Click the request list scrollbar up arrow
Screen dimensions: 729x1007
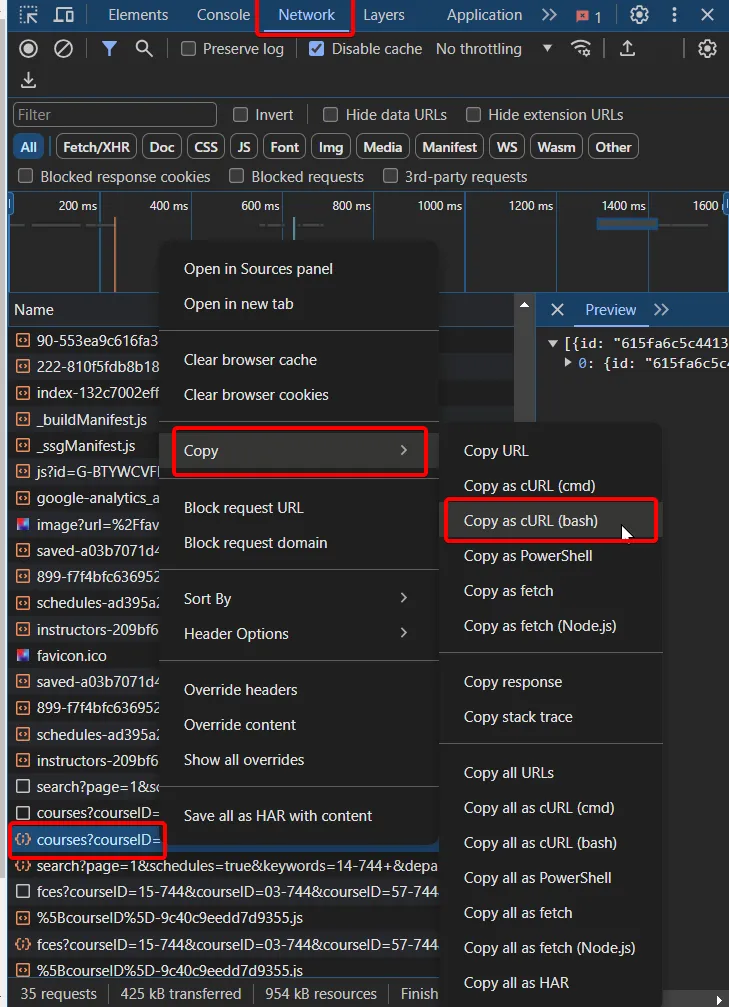[x=525, y=304]
